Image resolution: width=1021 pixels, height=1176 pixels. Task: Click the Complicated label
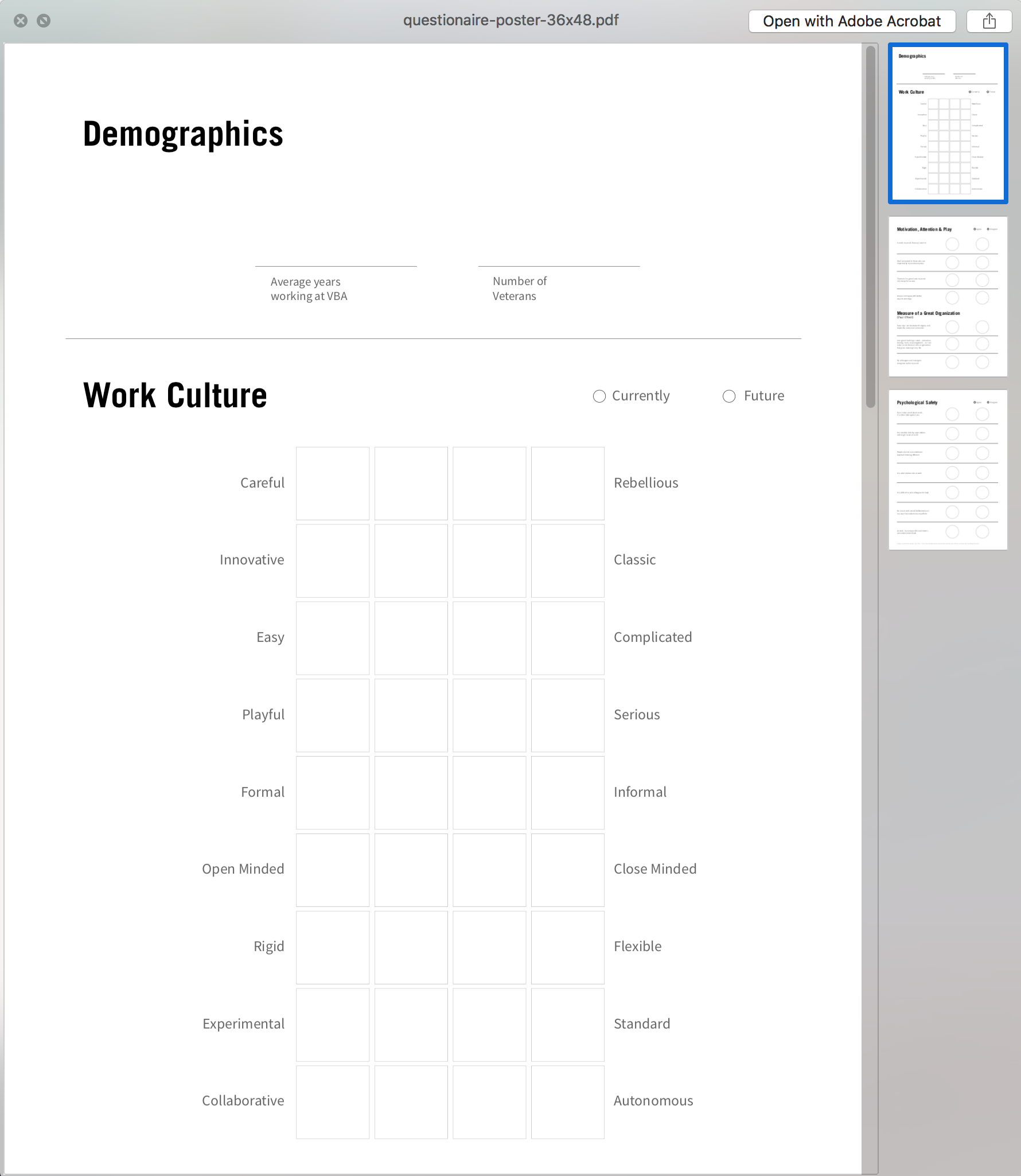tap(653, 637)
